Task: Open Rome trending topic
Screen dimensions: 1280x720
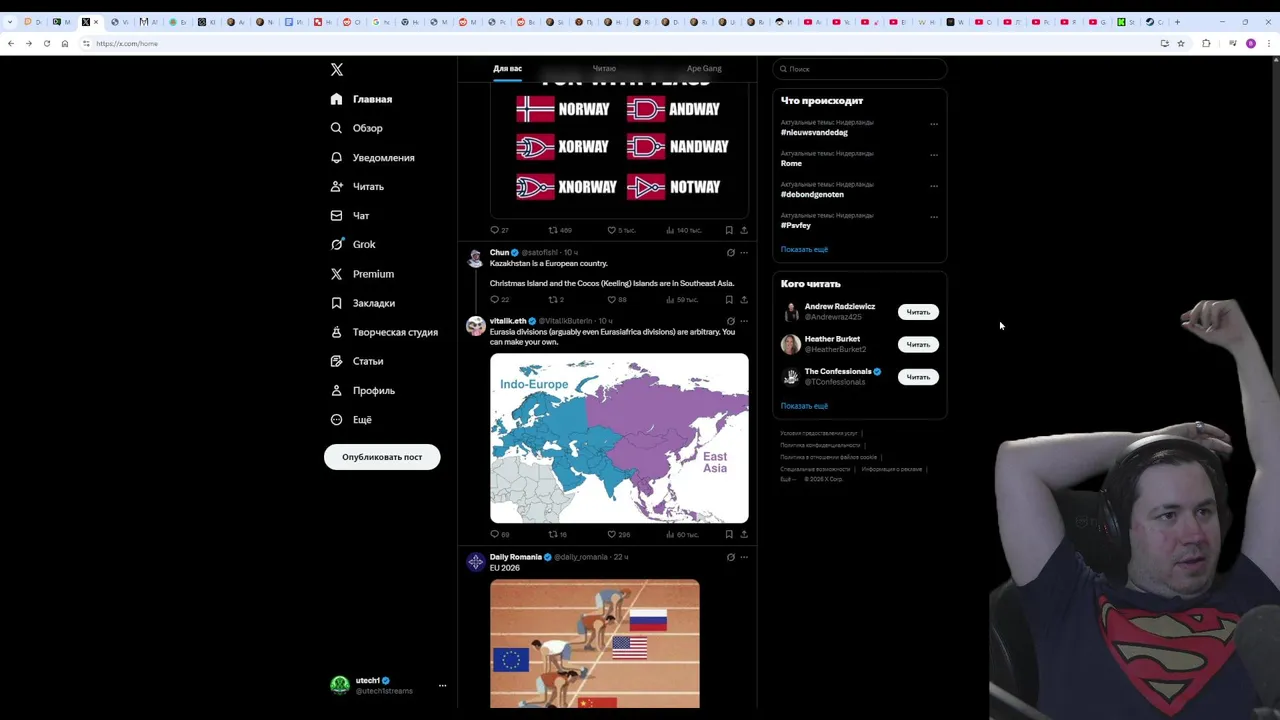Action: (x=791, y=163)
